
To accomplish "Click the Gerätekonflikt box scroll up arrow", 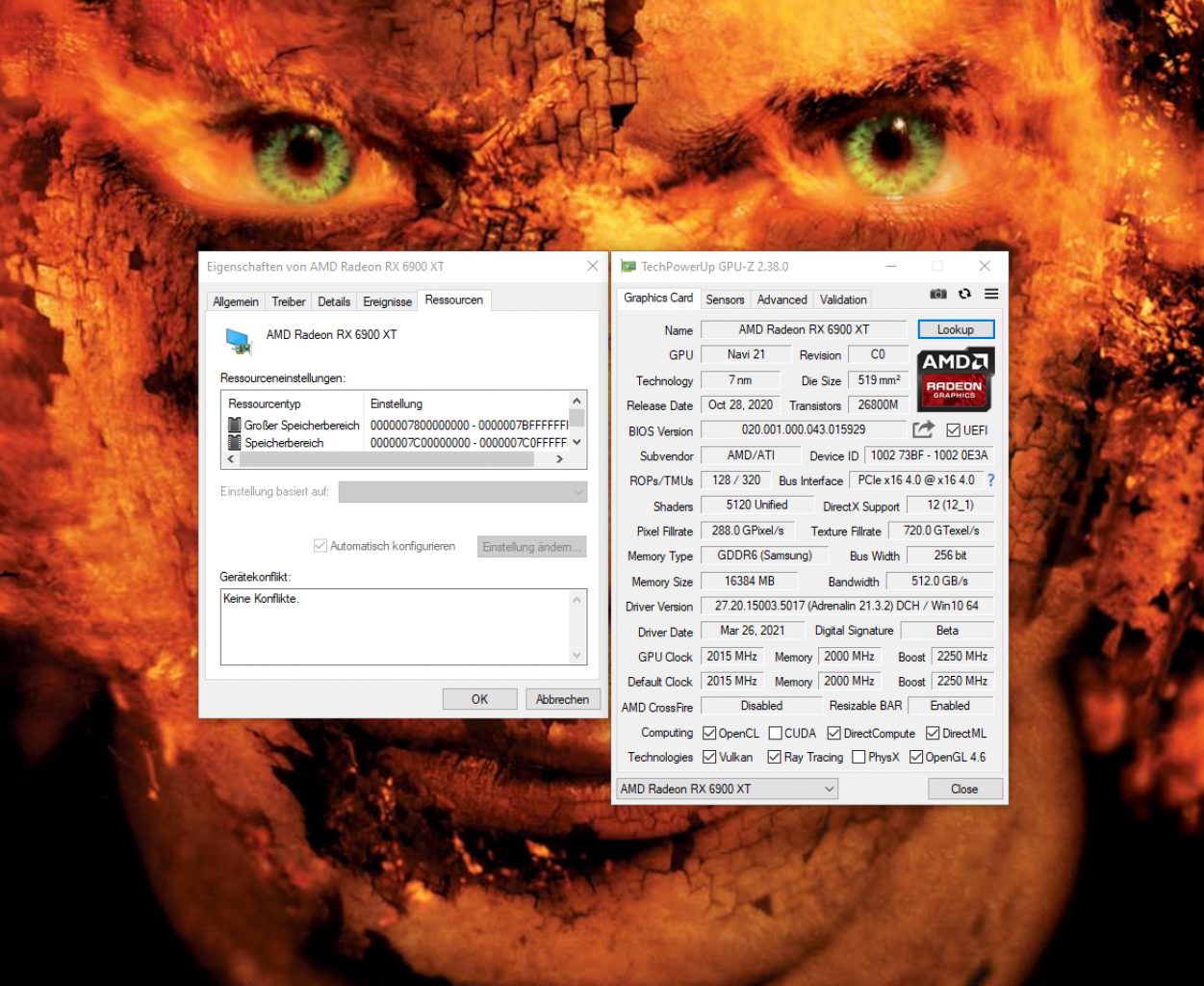I will pyautogui.click(x=576, y=599).
